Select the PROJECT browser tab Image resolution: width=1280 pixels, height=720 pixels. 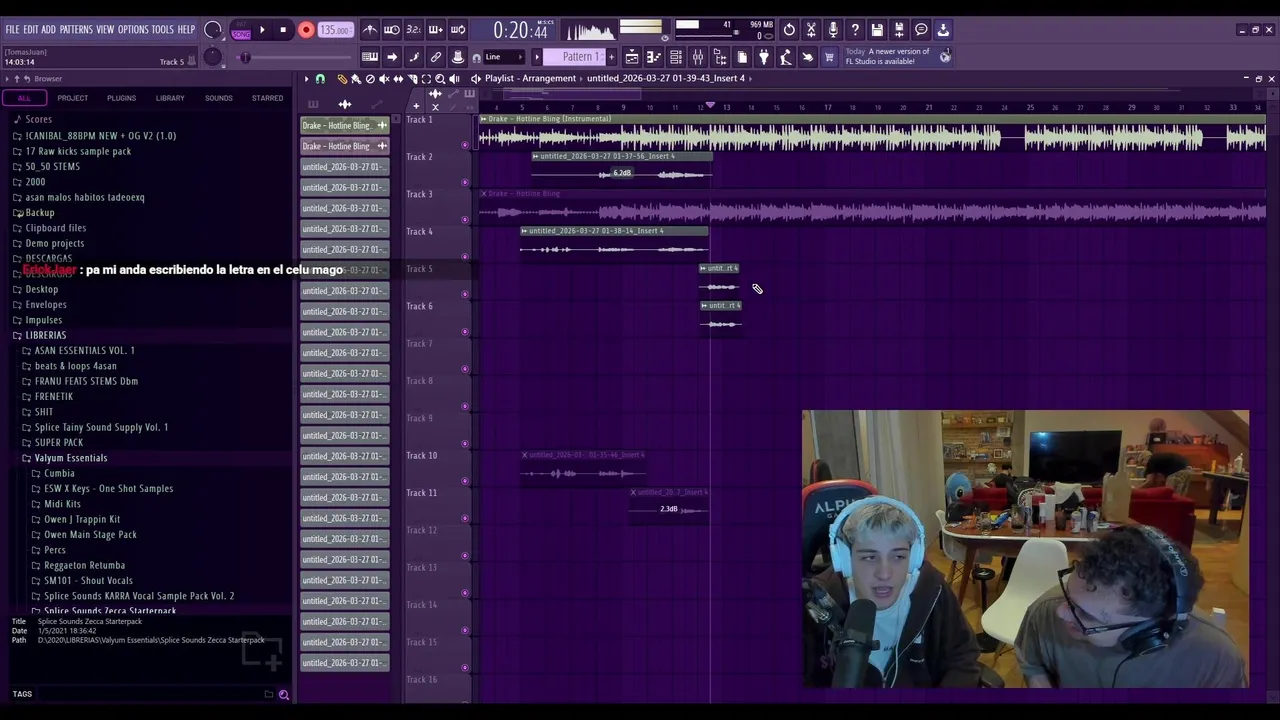coord(72,98)
